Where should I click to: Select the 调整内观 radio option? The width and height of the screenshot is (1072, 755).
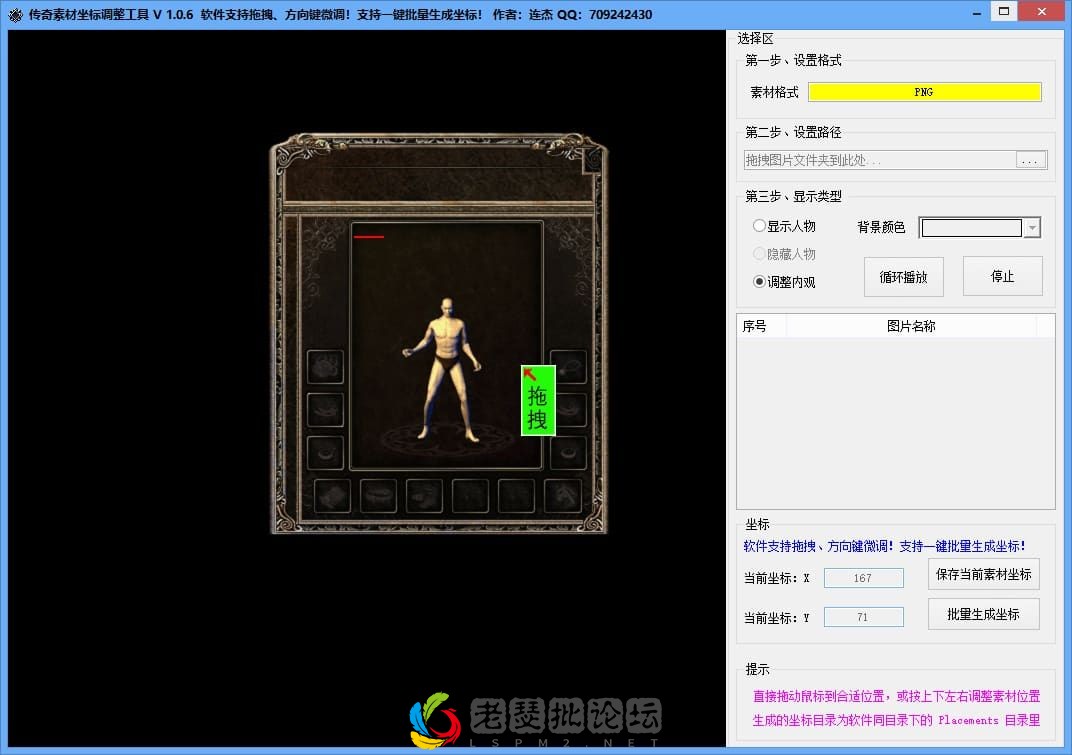click(x=759, y=280)
